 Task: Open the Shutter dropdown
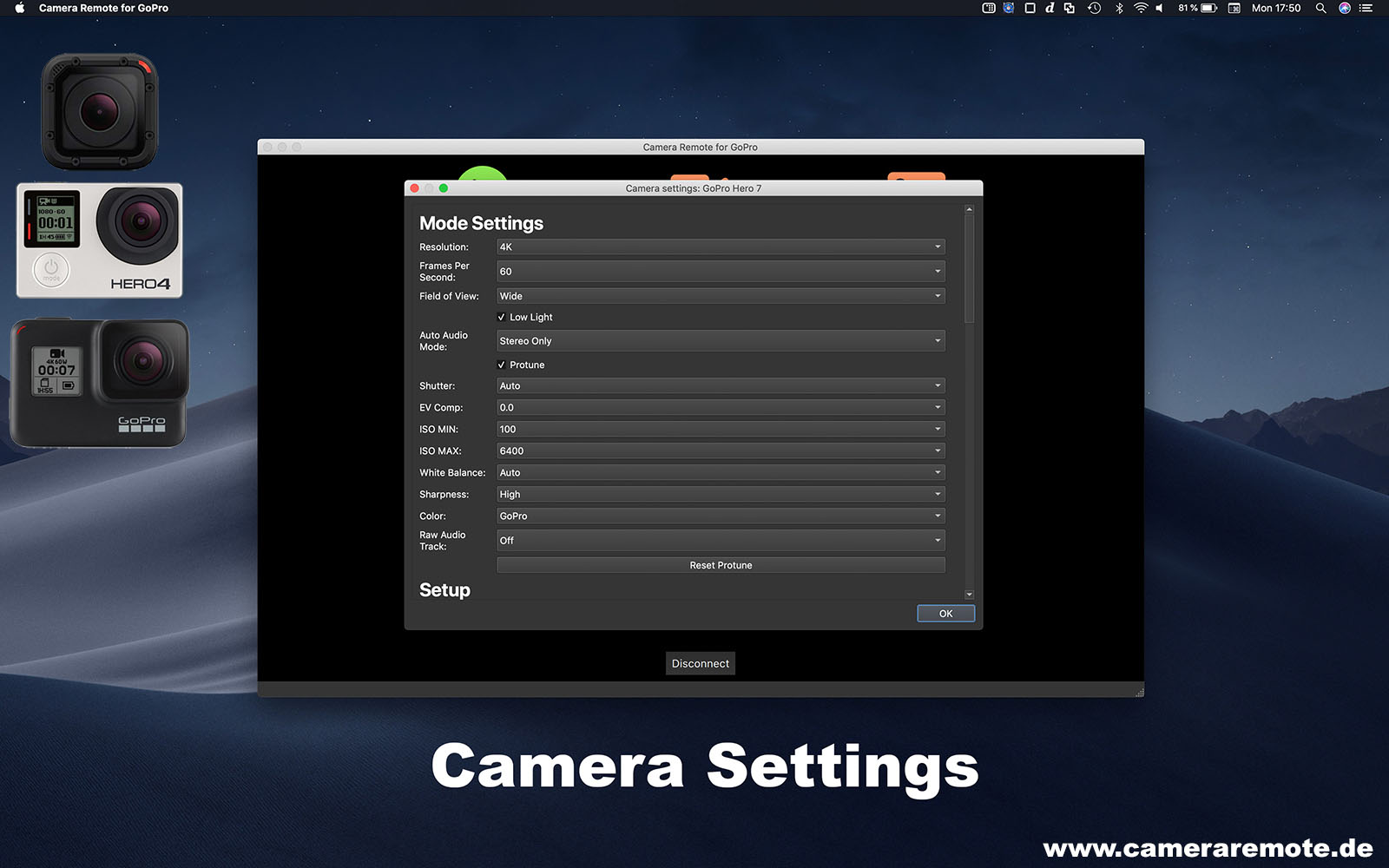tap(721, 385)
